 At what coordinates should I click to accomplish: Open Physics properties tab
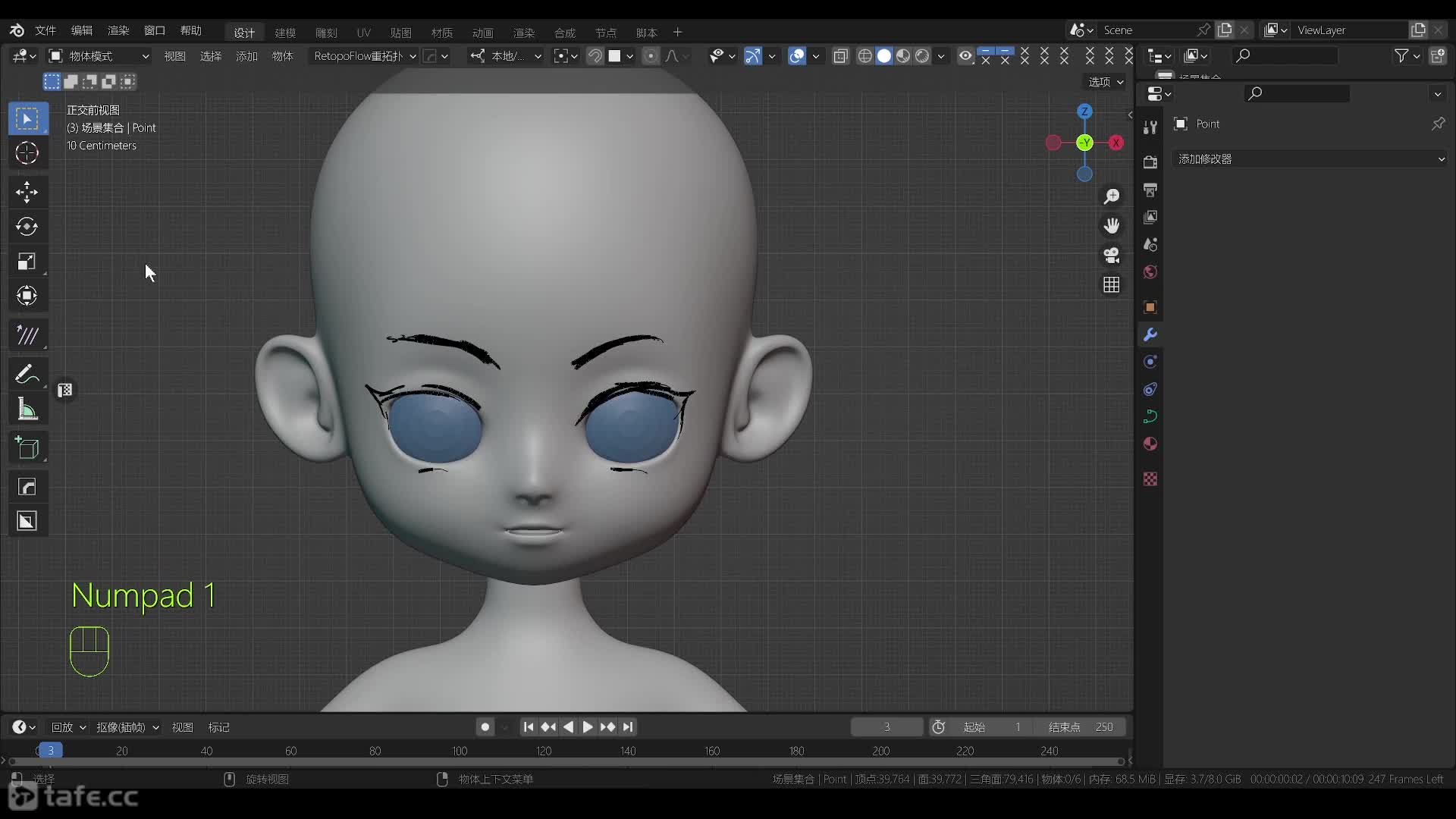pyautogui.click(x=1150, y=362)
